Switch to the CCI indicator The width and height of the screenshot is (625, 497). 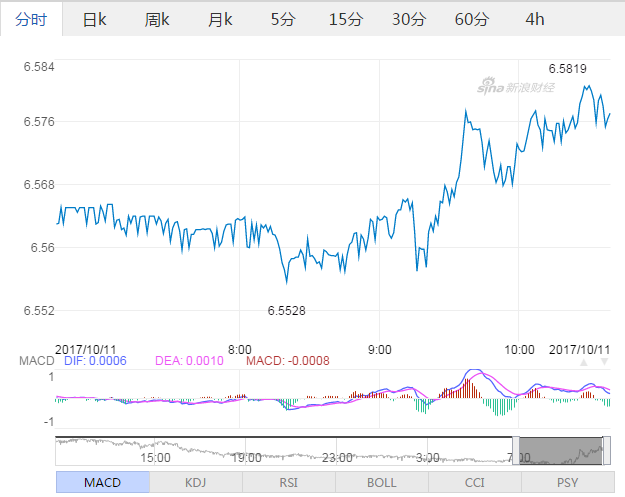point(474,483)
